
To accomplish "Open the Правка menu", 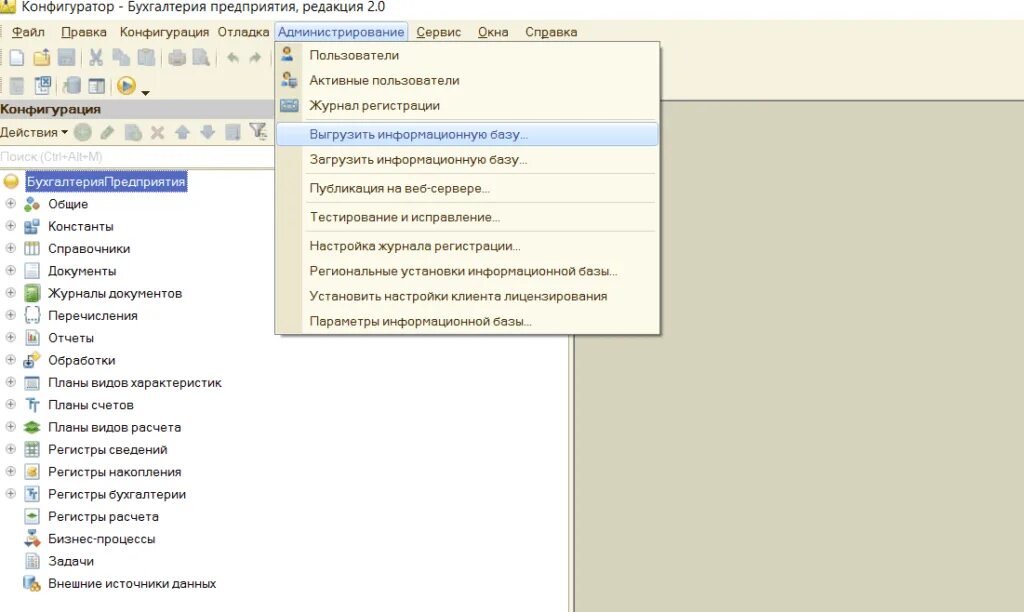I will click(84, 32).
